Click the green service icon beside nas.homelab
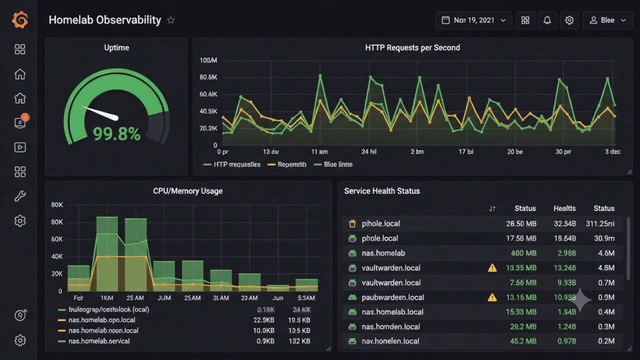 point(352,253)
